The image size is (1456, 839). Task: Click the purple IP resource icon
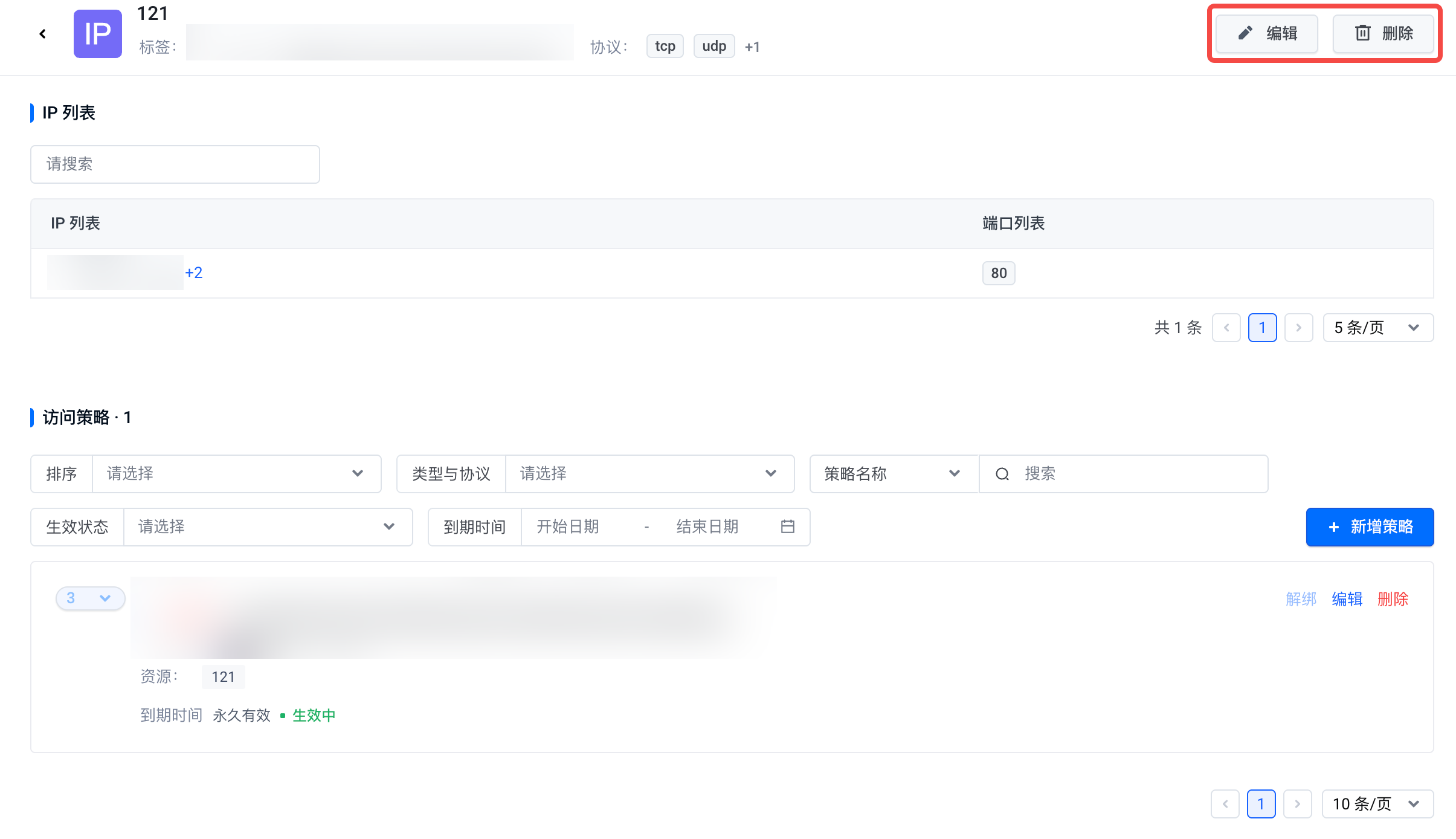(97, 34)
